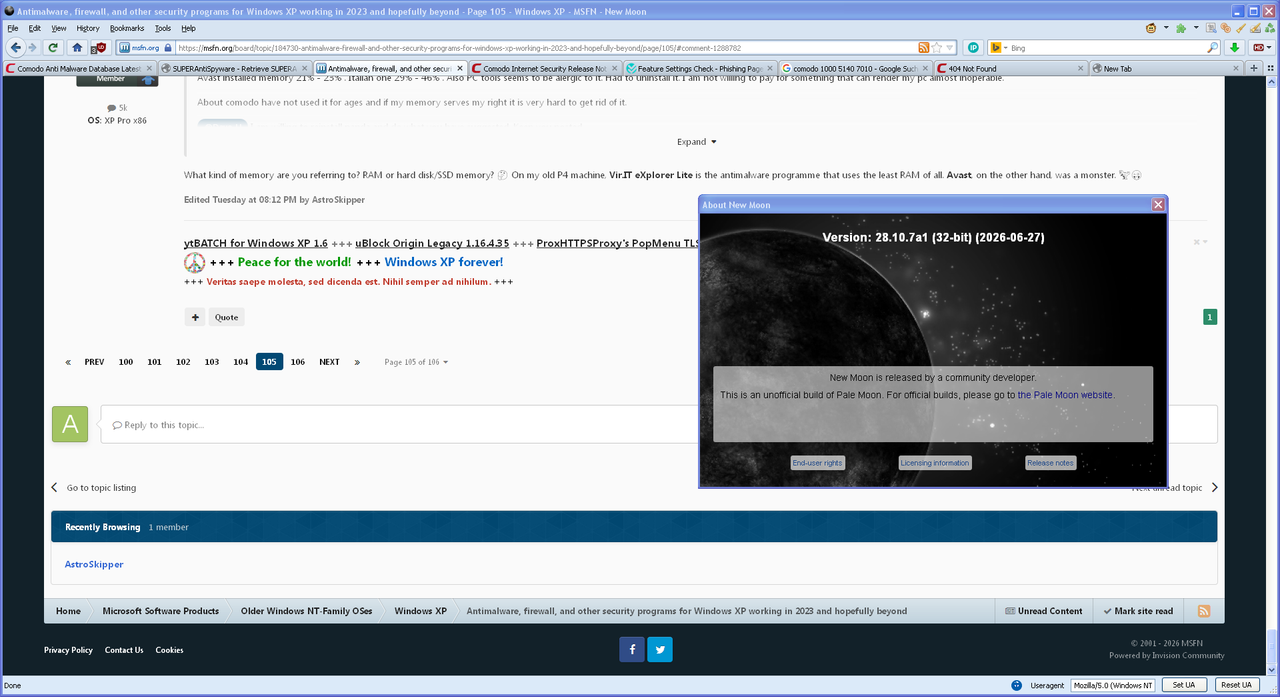
Task: Open the History menu
Action: (x=88, y=28)
